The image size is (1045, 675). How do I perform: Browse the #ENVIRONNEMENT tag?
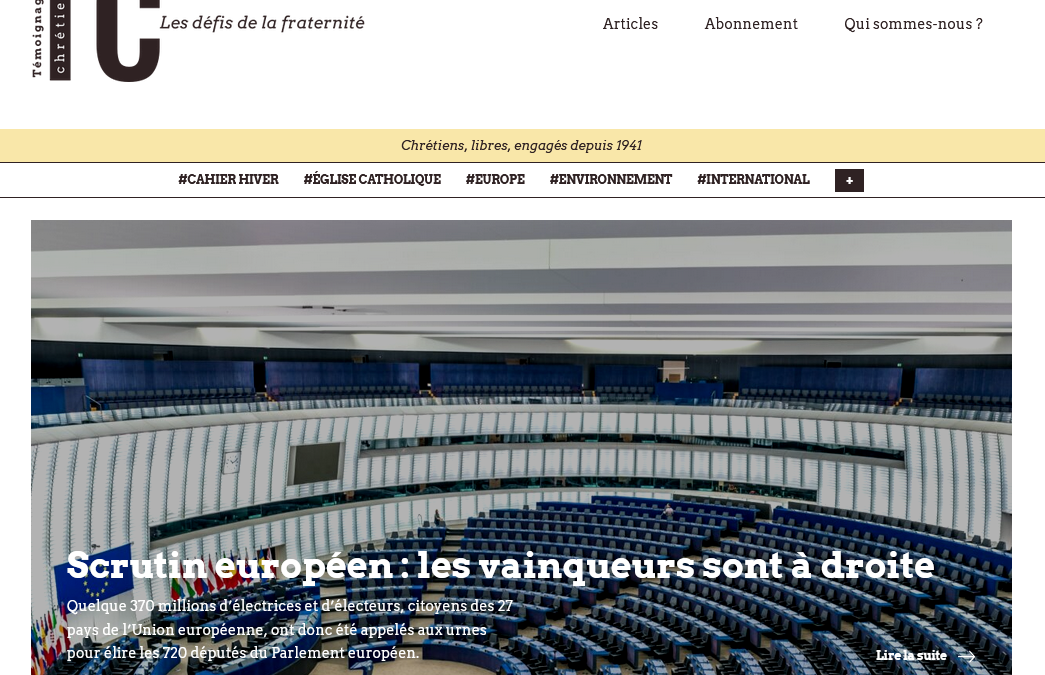coord(611,180)
